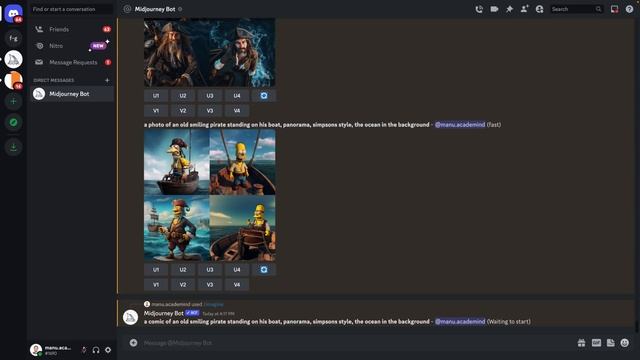This screenshot has height=360, width=640.
Task: Create a new DM with plus icon
Action: pos(107,80)
